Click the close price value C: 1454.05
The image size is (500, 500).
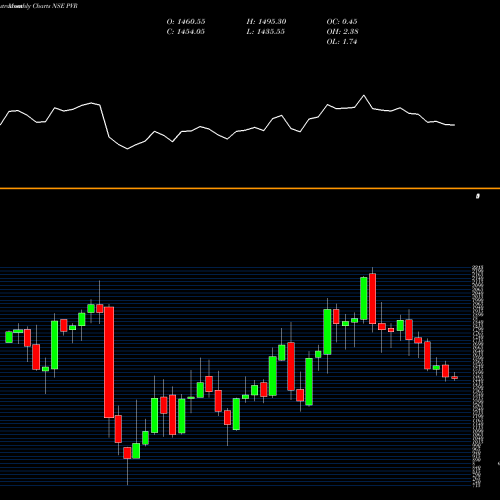(185, 32)
